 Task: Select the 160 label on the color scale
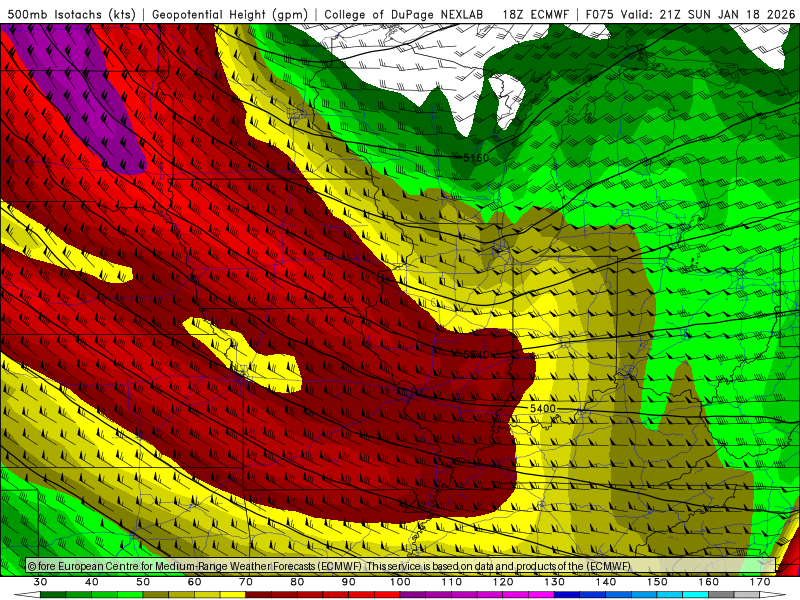(709, 582)
